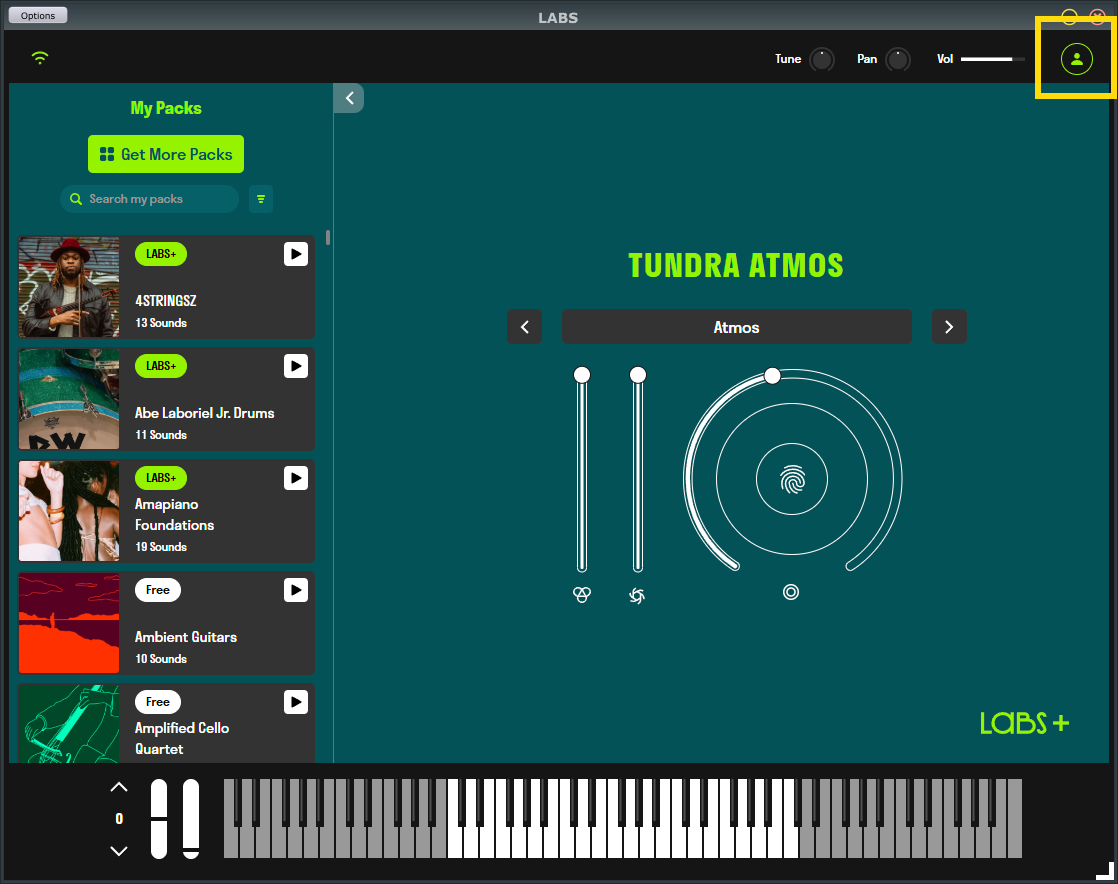Image resolution: width=1118 pixels, height=884 pixels.
Task: Click the LABS+ badge on Amapiano Foundations
Action: pyautogui.click(x=161, y=478)
